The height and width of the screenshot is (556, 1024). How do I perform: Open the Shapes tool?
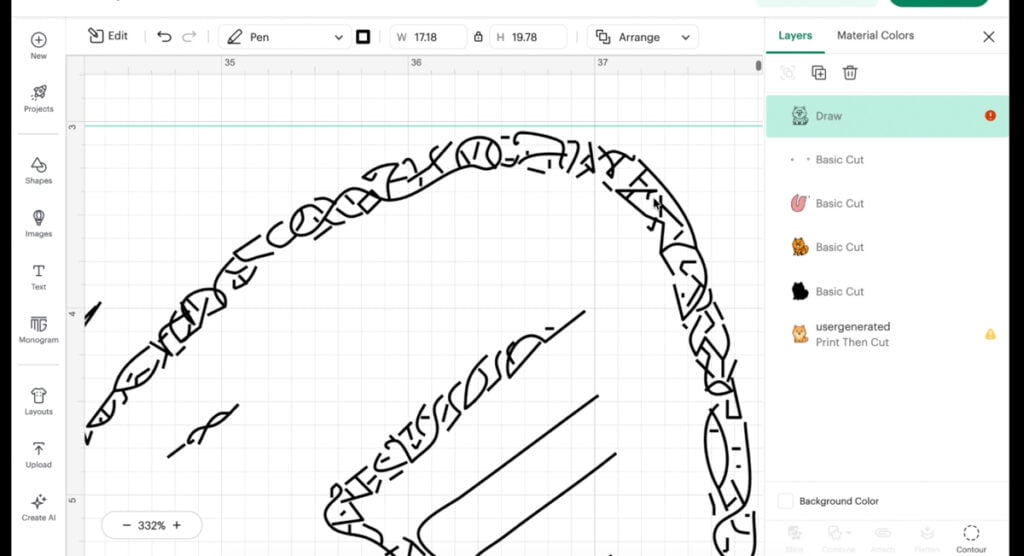(39, 171)
